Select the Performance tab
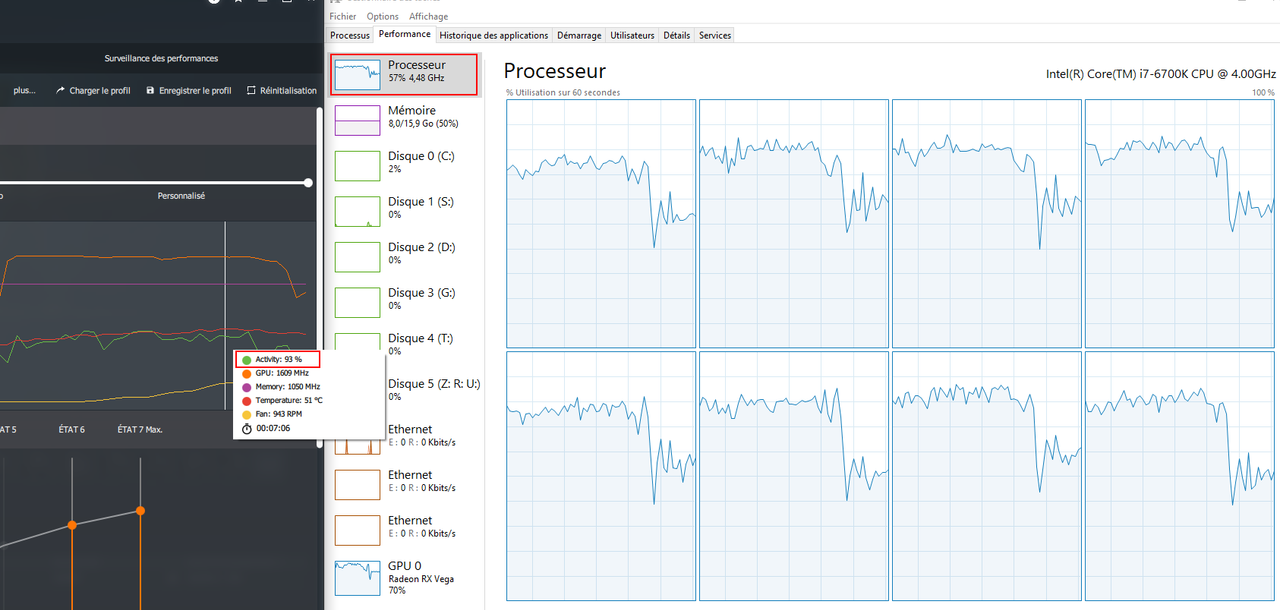1280x610 pixels. [x=404, y=34]
